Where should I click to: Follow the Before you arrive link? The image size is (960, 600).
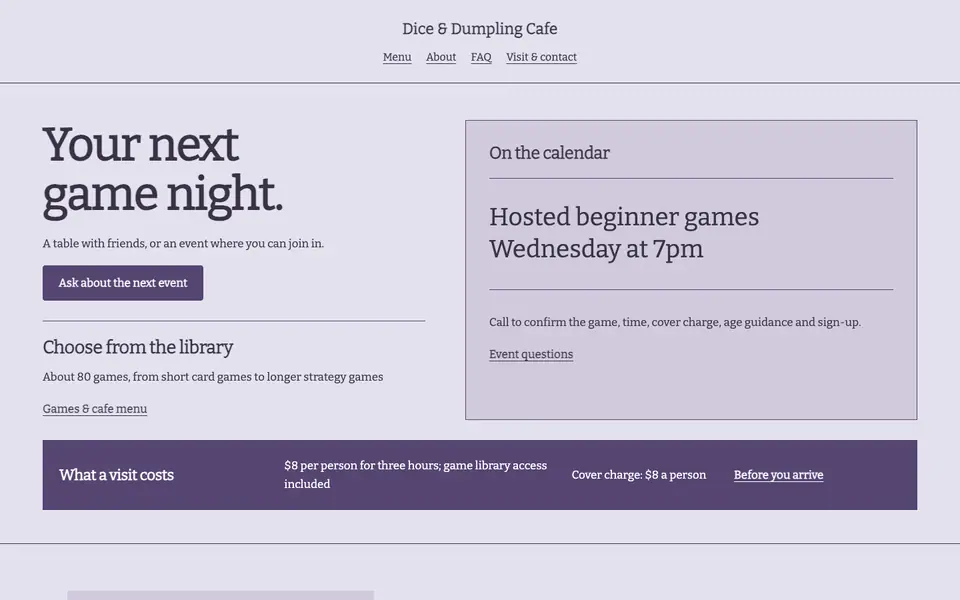click(778, 475)
